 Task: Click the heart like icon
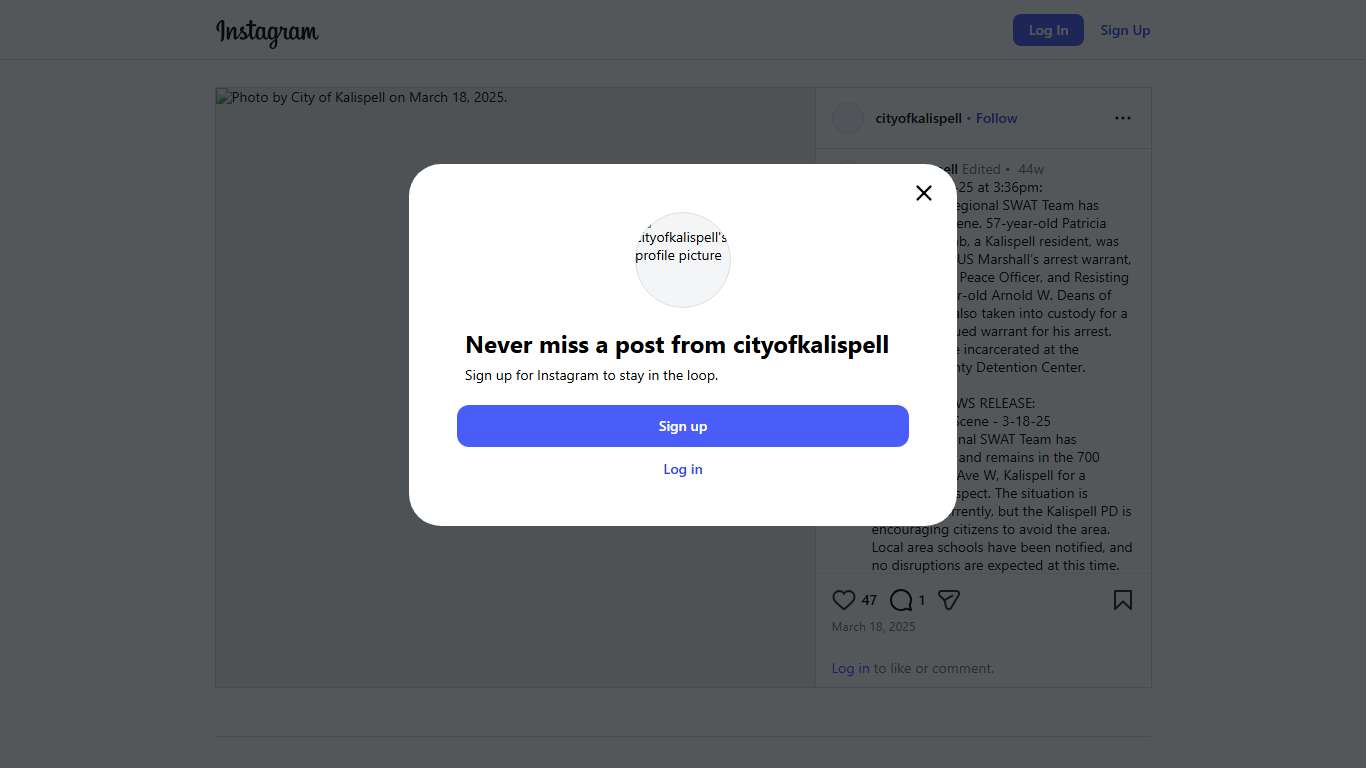coord(844,600)
